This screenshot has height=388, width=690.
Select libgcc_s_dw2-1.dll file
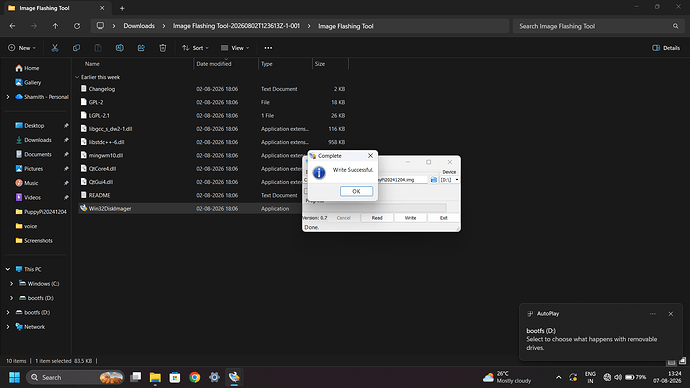110,129
